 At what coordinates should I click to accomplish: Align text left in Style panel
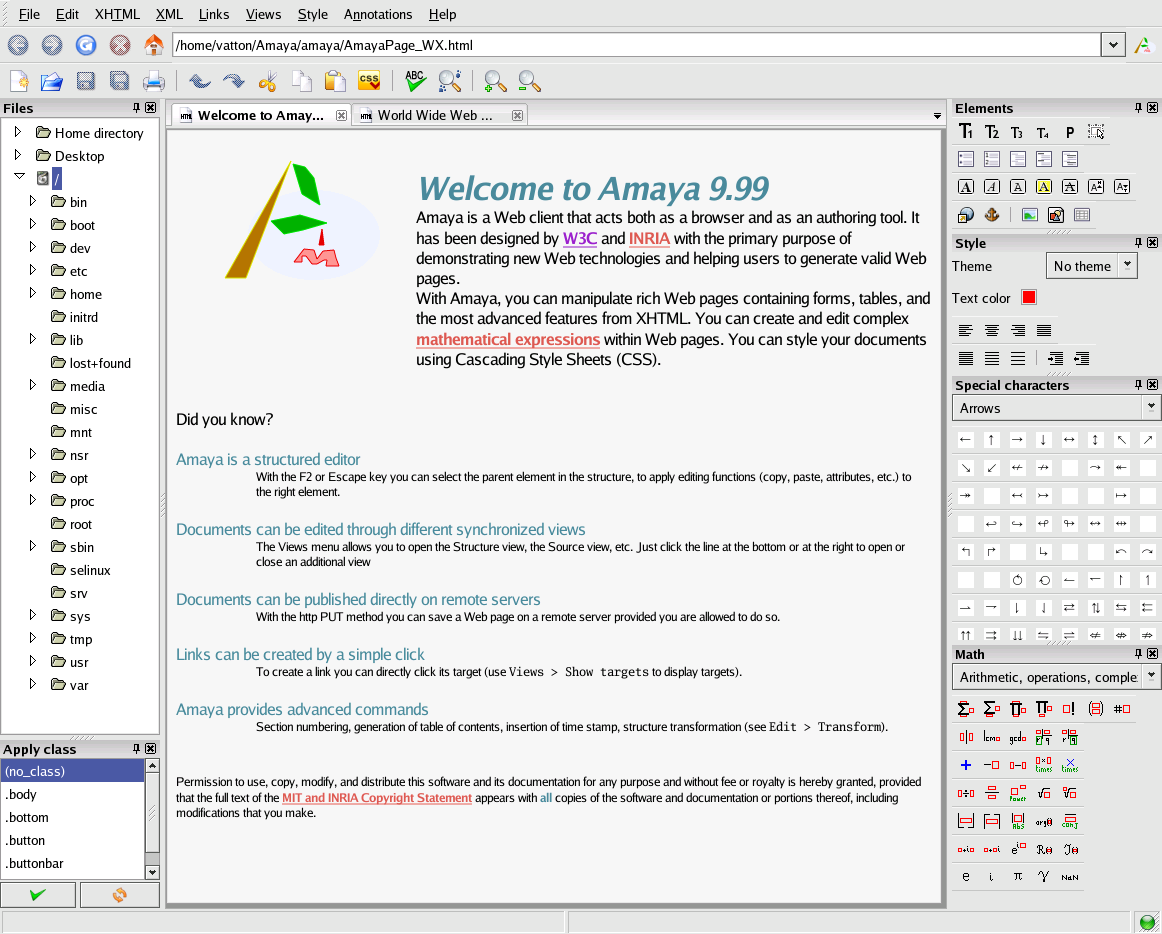[x=965, y=331]
